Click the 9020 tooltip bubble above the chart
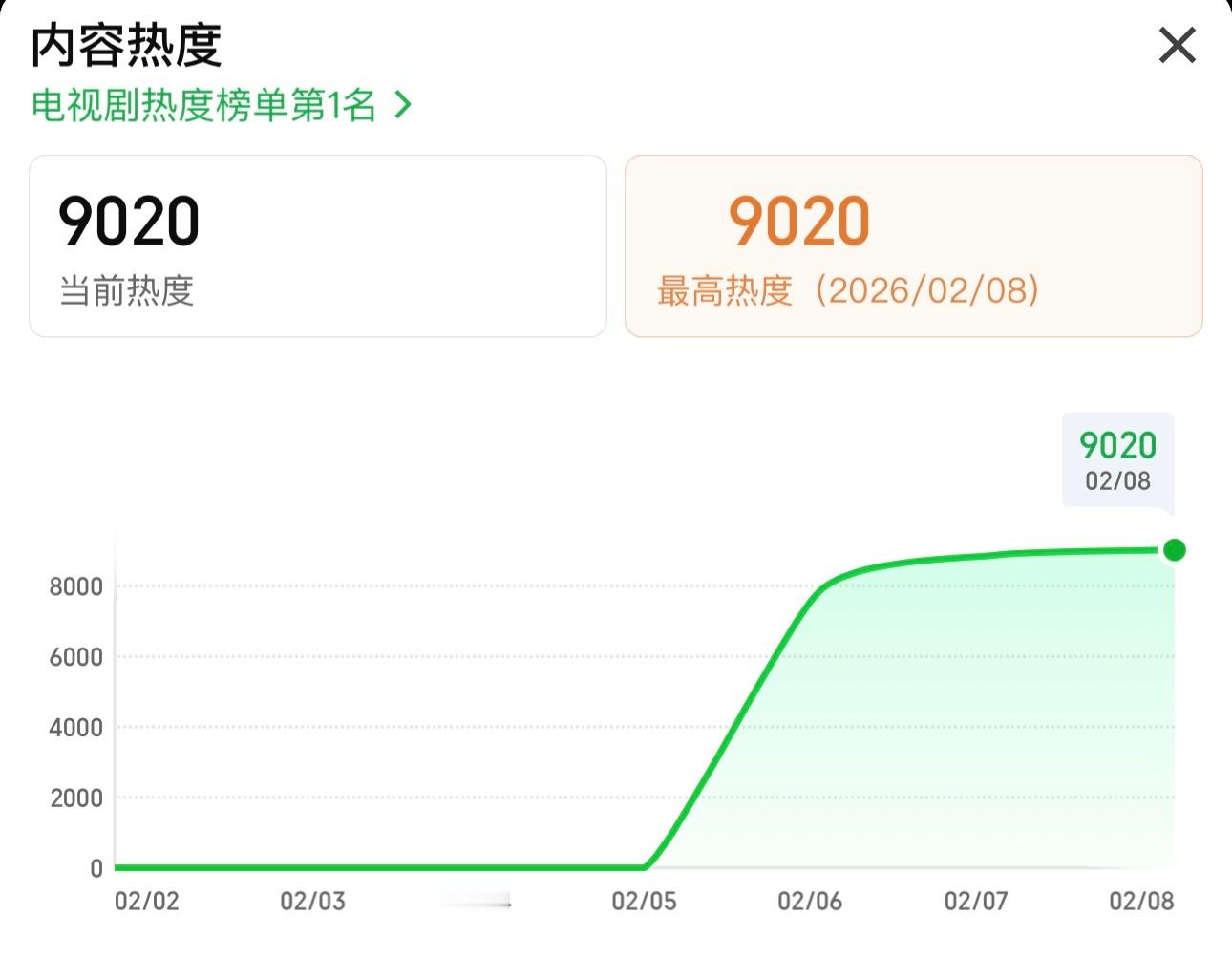Image resolution: width=1232 pixels, height=958 pixels. [x=1117, y=458]
